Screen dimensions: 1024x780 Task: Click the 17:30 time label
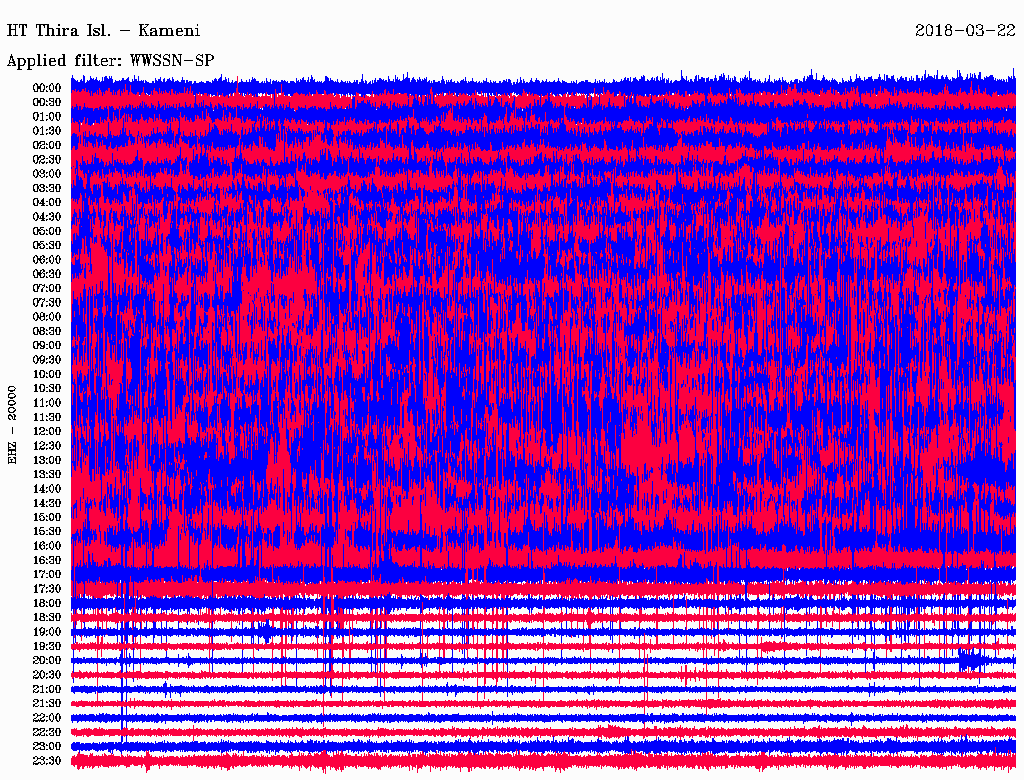pyautogui.click(x=47, y=589)
